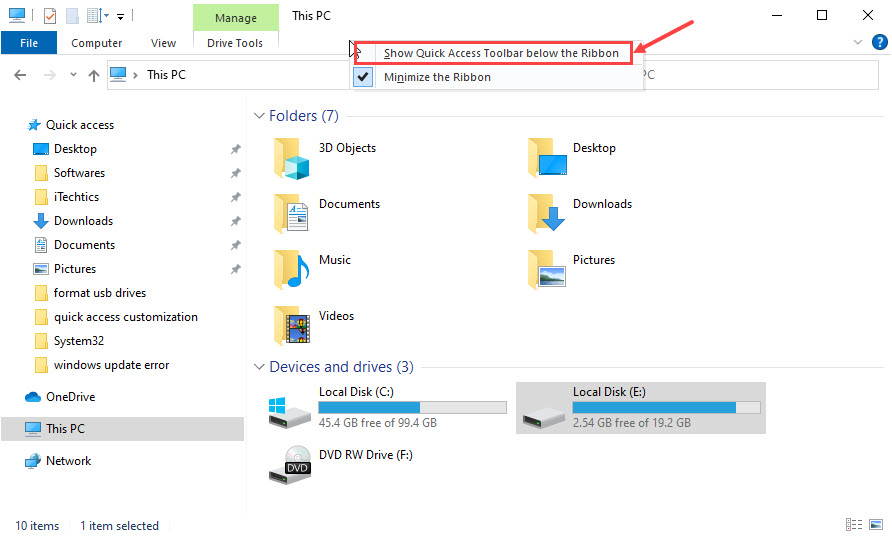Open Downloads in the navigation pane
Image resolution: width=892 pixels, height=538 pixels.
pyautogui.click(x=83, y=221)
